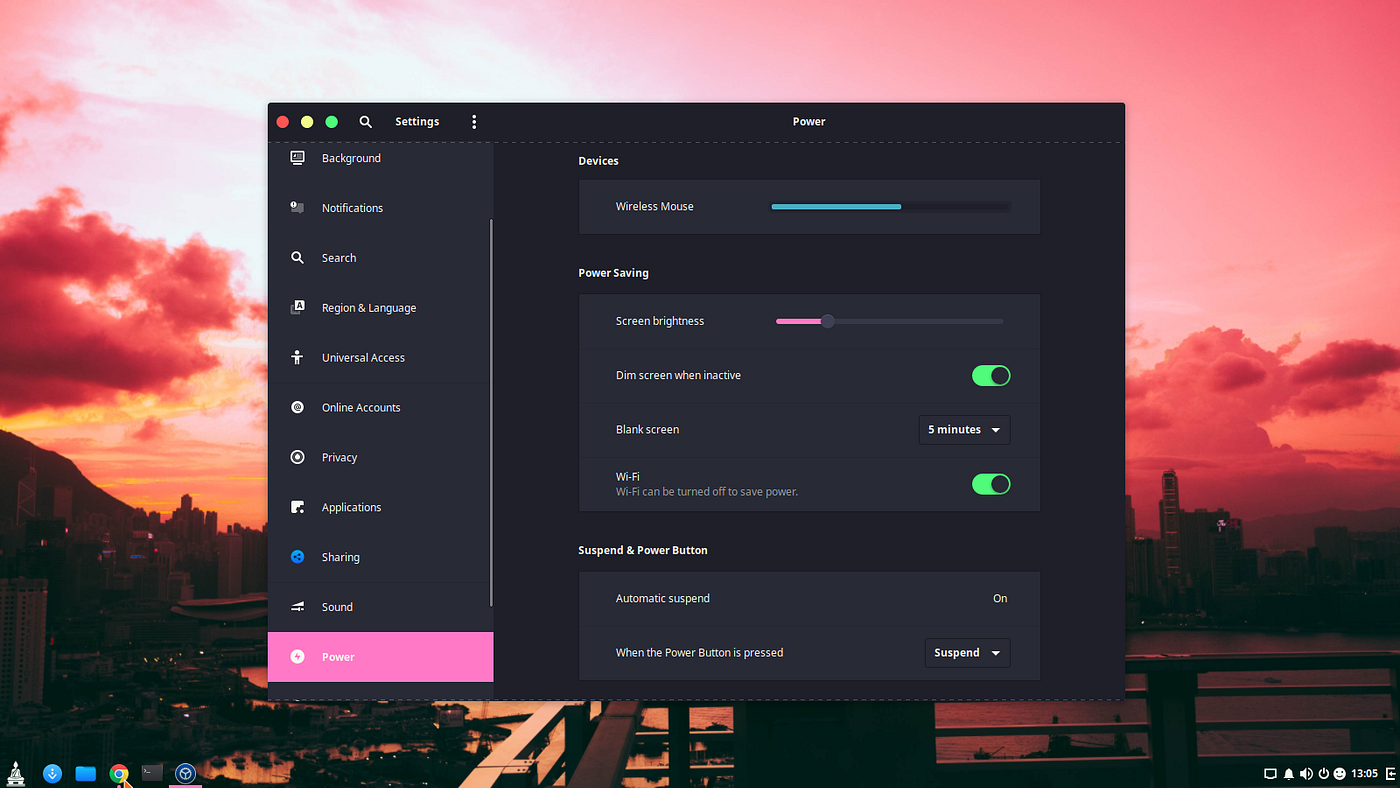The height and width of the screenshot is (788, 1400).
Task: Toggle Automatic suspend off
Action: pyautogui.click(x=1000, y=598)
